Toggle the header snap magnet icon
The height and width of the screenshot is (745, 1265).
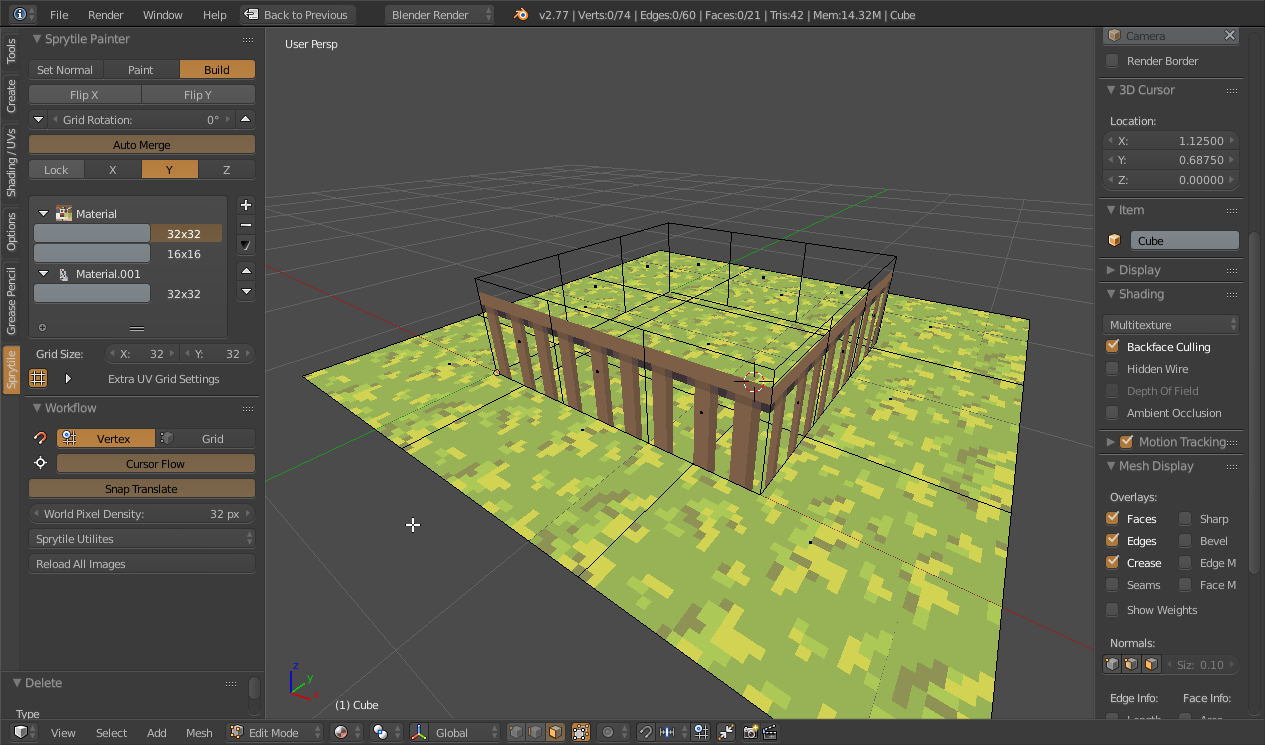(x=646, y=732)
